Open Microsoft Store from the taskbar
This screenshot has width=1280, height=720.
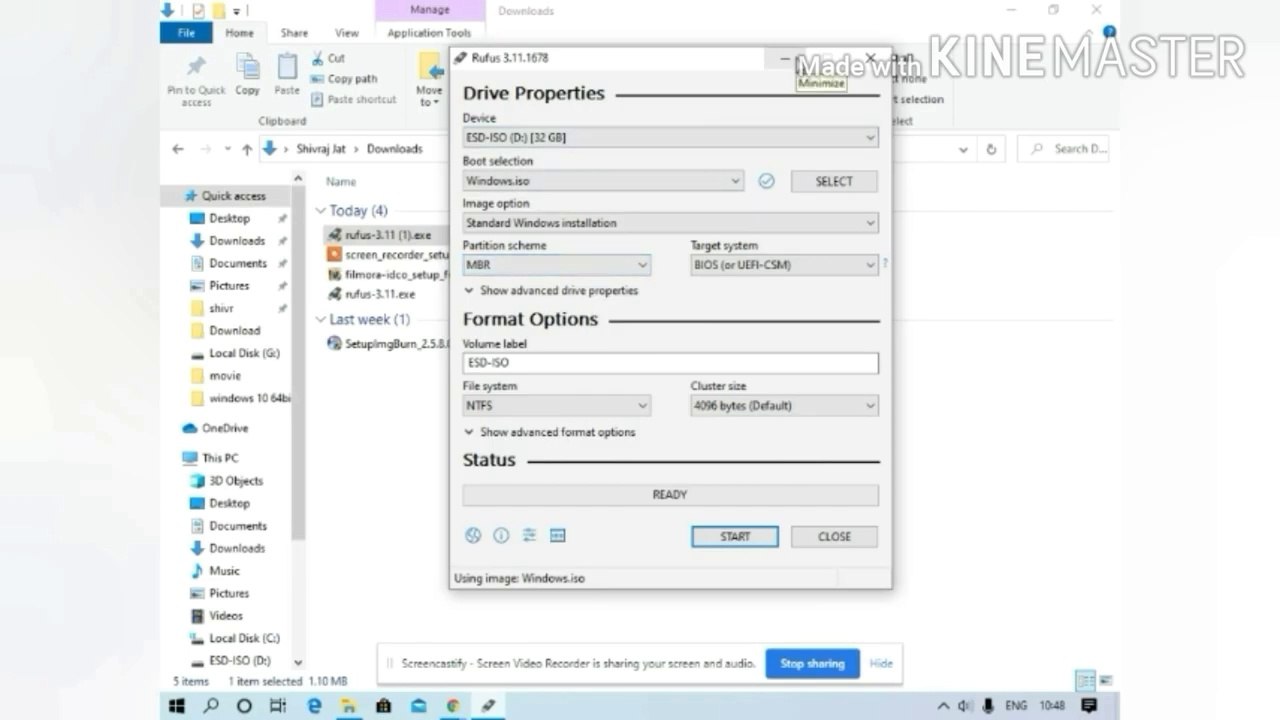(x=383, y=705)
